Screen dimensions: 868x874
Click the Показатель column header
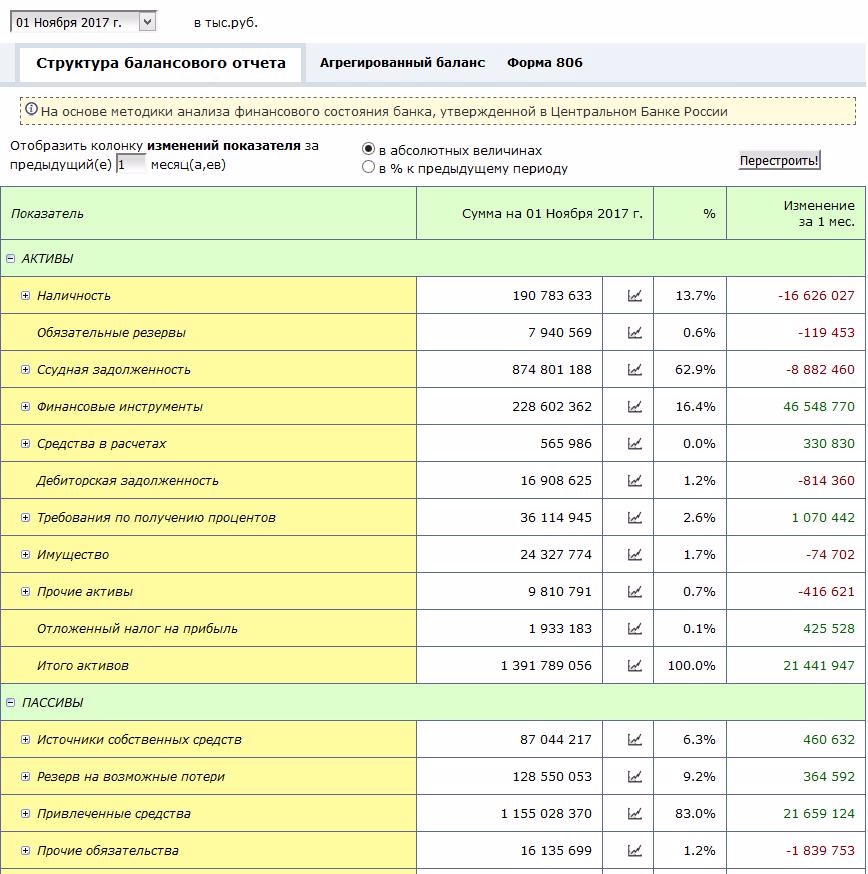pyautogui.click(x=208, y=213)
